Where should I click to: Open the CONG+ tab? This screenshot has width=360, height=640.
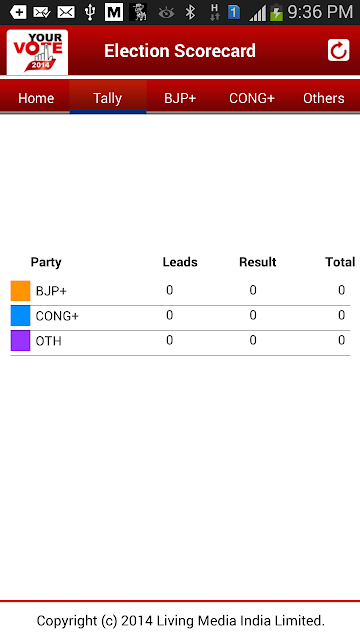coord(252,98)
